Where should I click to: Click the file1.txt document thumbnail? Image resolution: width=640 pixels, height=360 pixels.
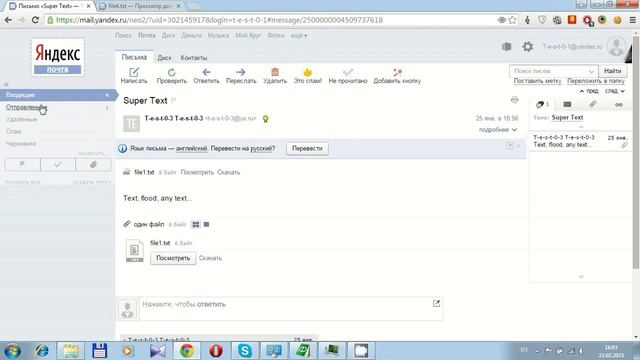(x=134, y=251)
